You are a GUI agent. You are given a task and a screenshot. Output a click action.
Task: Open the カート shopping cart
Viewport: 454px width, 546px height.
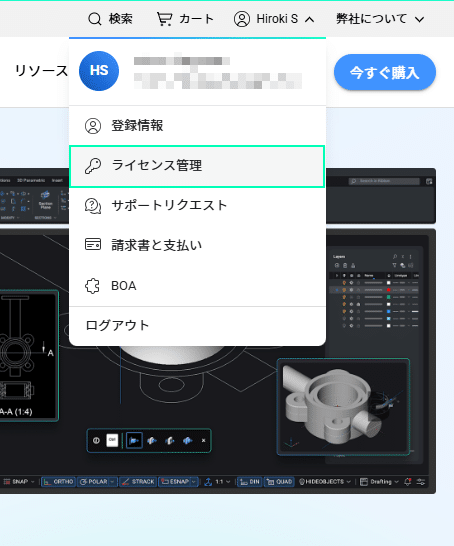[185, 19]
